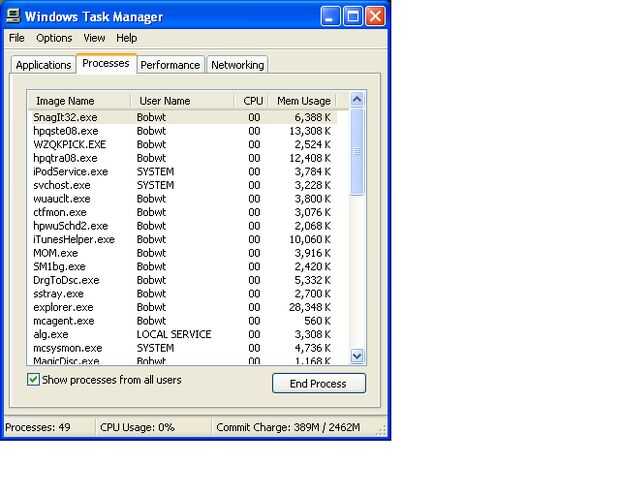Select the iTunesHelper.exe process
620x496 pixels.
pyautogui.click(x=182, y=239)
